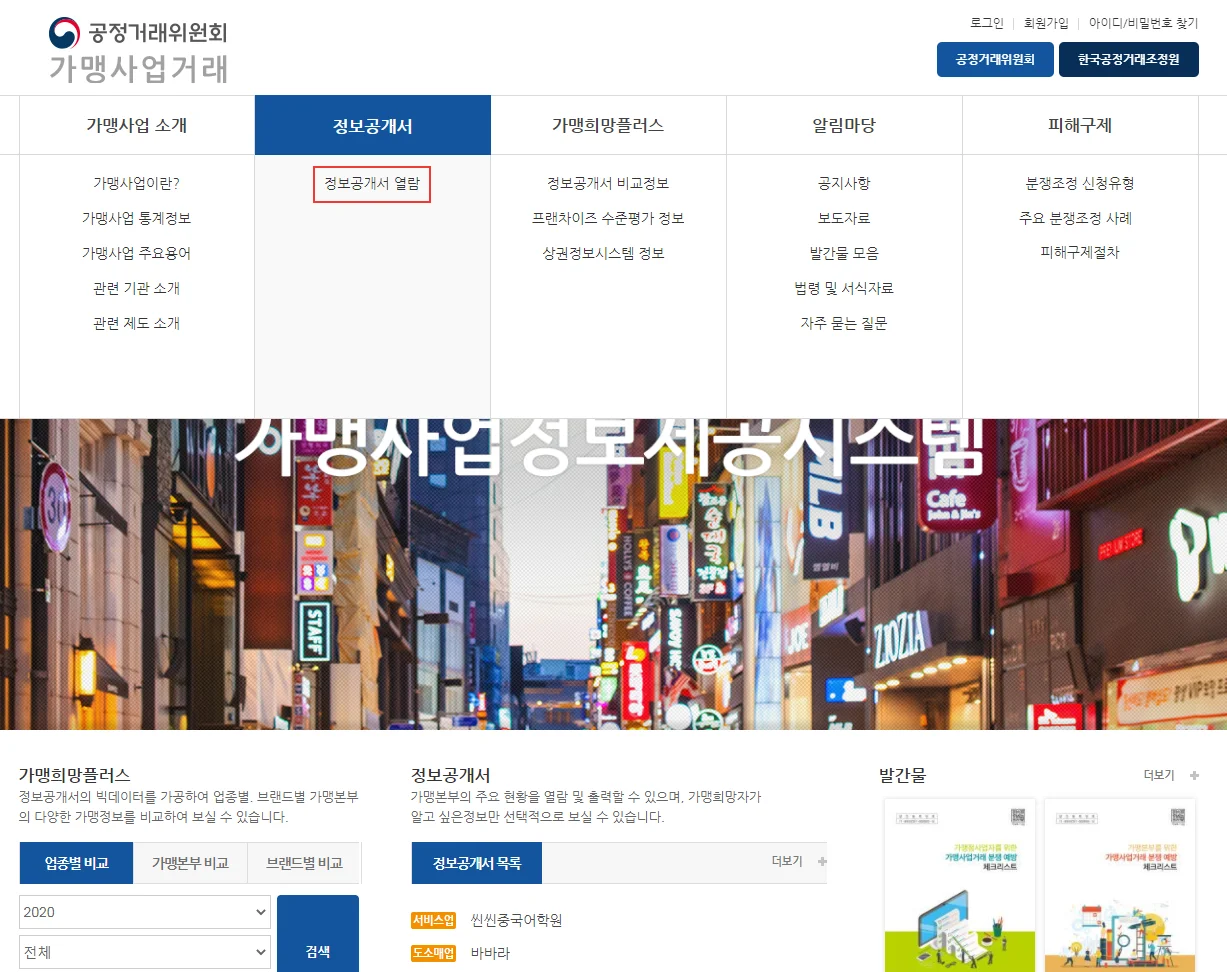1227x972 pixels.
Task: Click the orange 도소매업 badge
Action: tap(433, 953)
